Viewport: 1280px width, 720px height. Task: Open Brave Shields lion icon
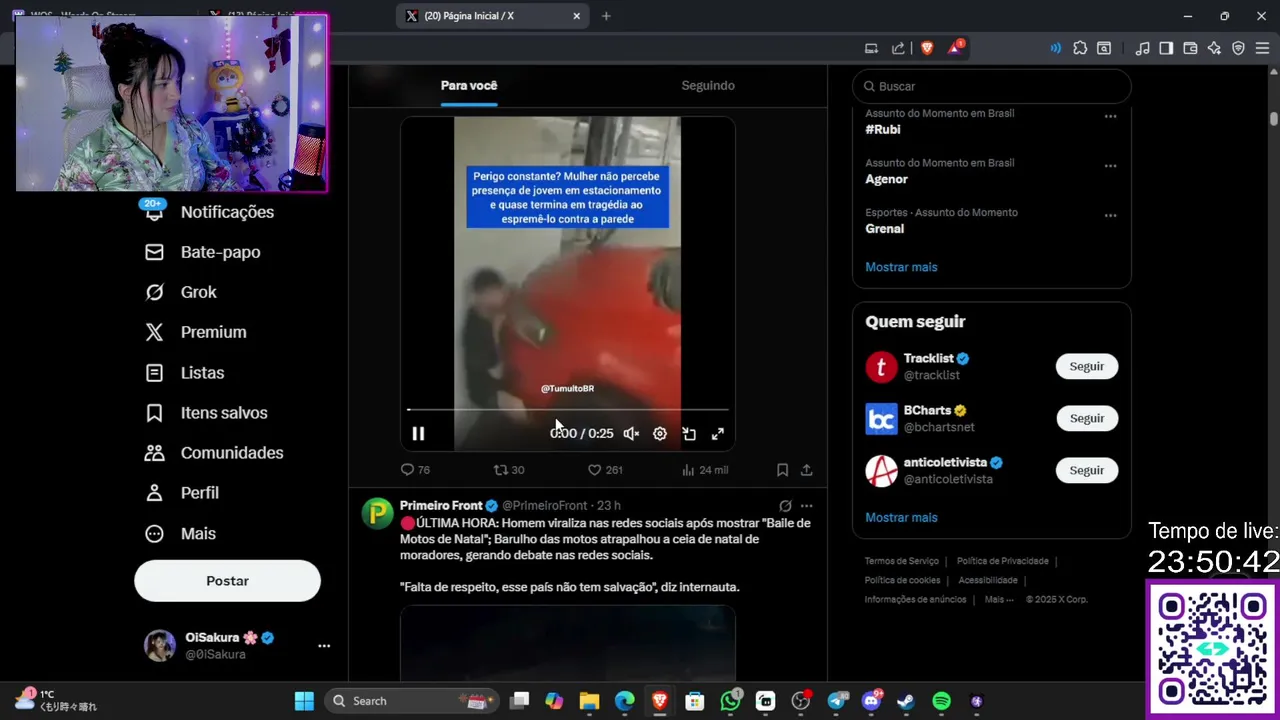[927, 48]
